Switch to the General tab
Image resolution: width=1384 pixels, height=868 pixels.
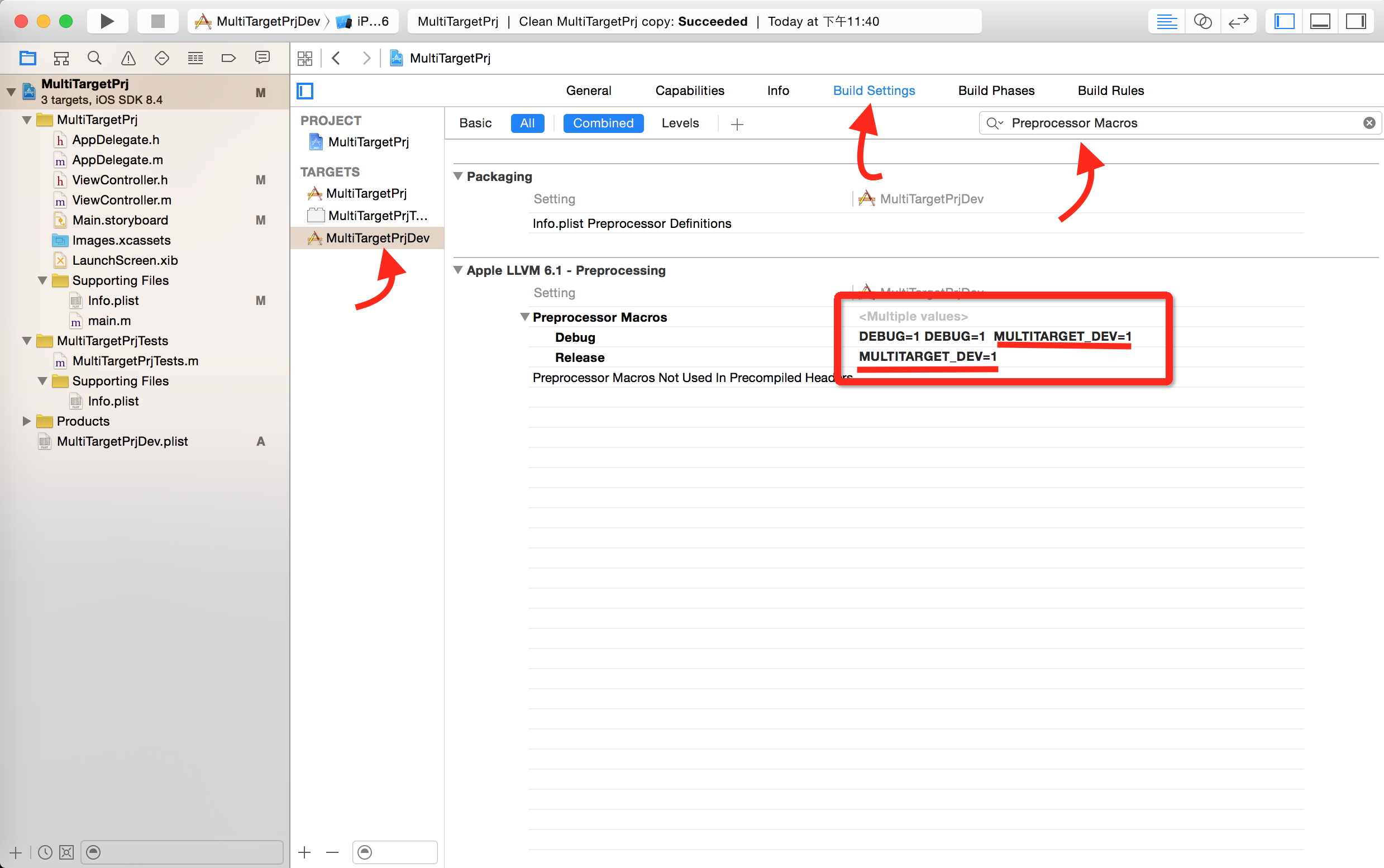coord(588,90)
